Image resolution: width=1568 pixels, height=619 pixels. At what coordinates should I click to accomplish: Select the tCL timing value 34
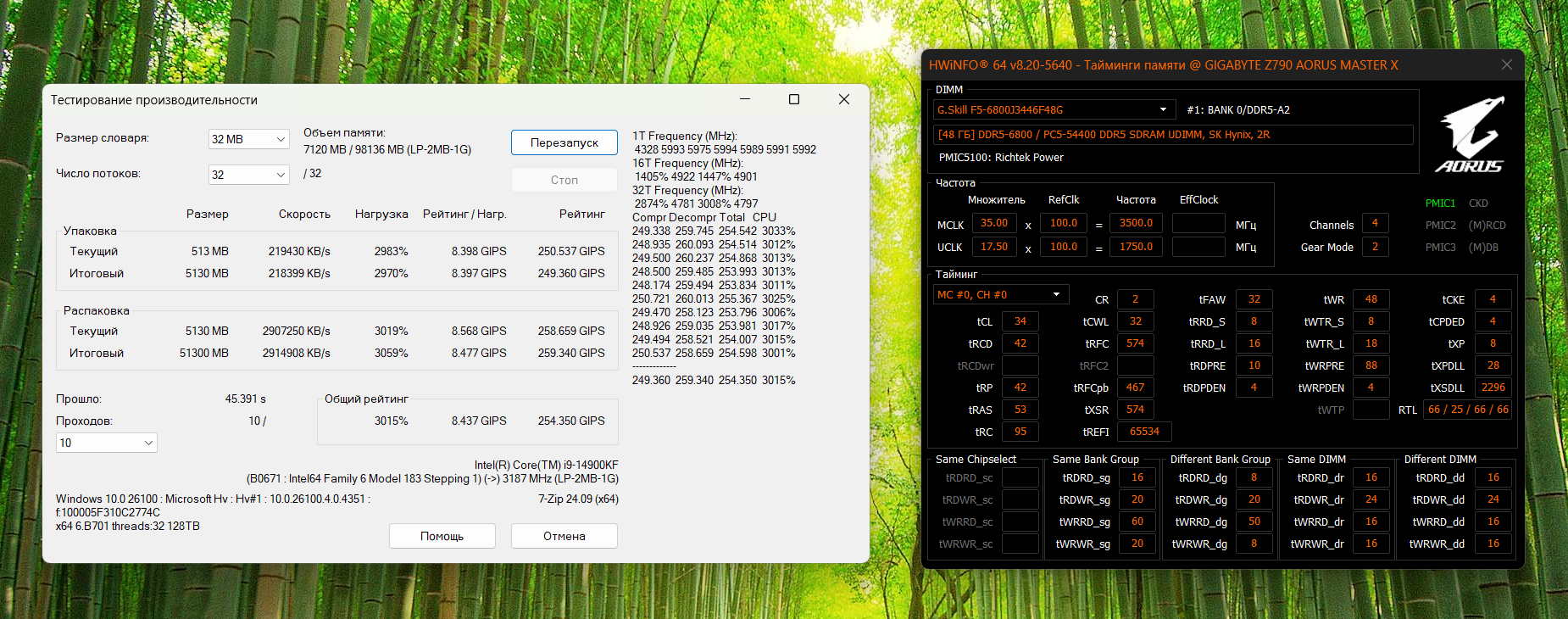[x=1020, y=321]
